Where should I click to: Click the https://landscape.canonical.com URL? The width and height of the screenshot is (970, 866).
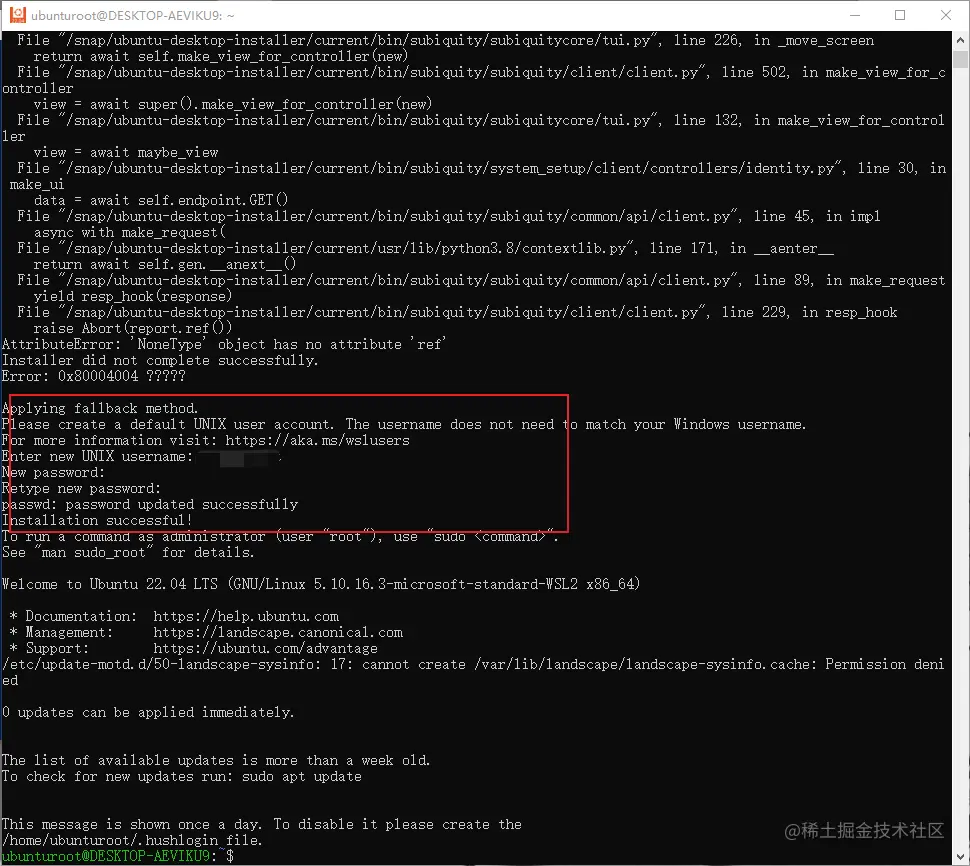278,633
